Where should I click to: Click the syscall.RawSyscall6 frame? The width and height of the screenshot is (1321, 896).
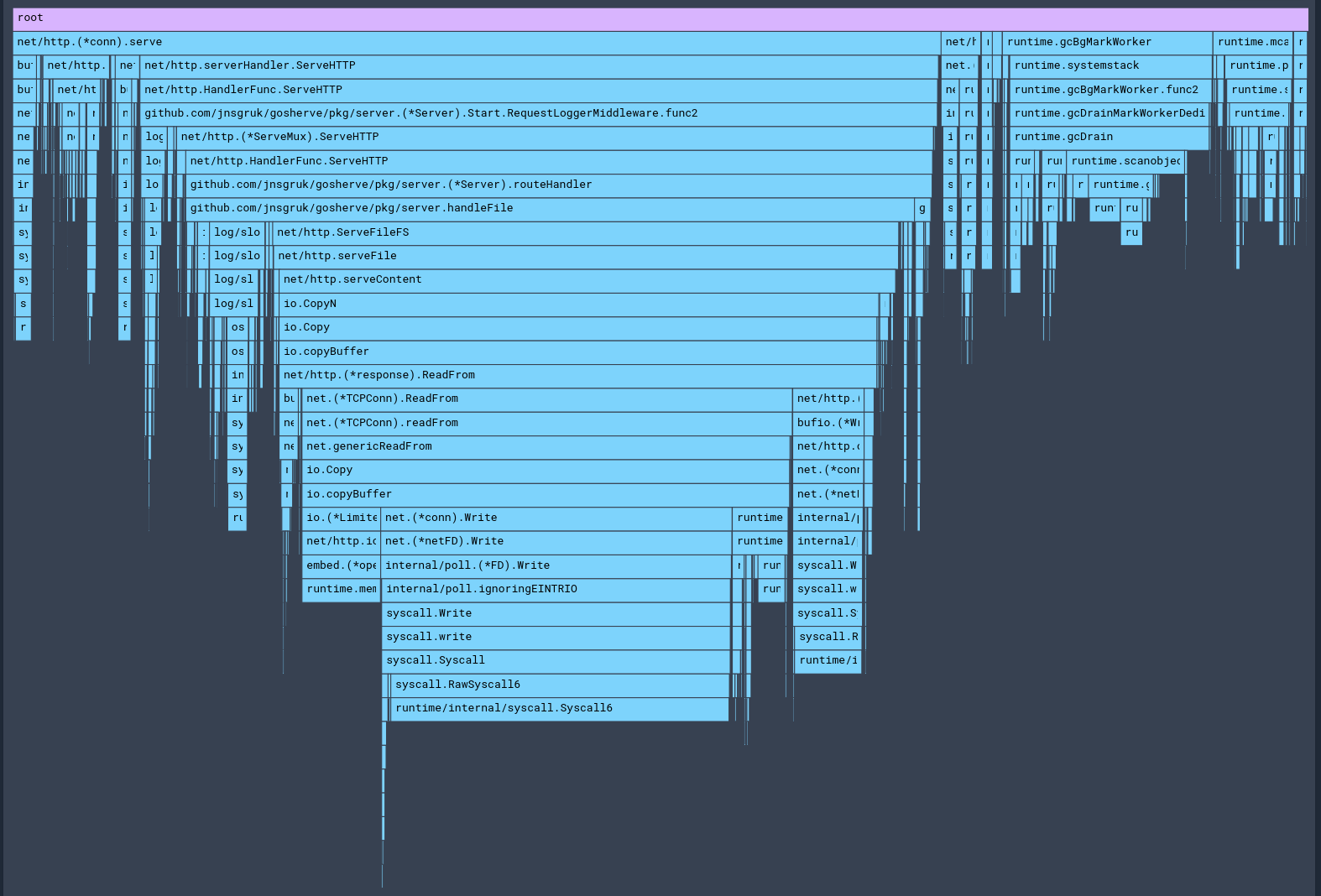tap(560, 685)
